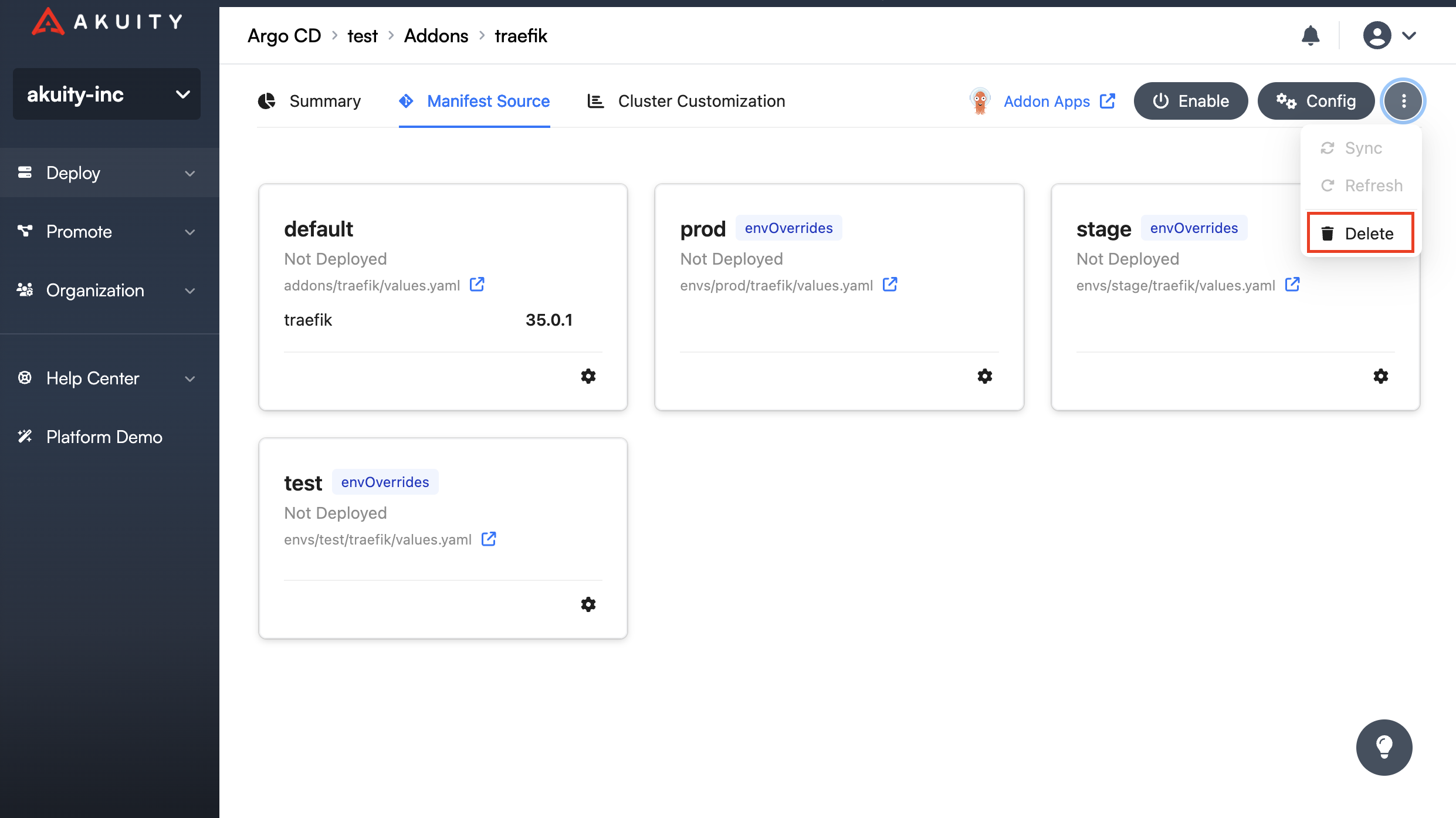The width and height of the screenshot is (1456, 818).
Task: Click the envOverrides tag on stage
Action: (1194, 228)
